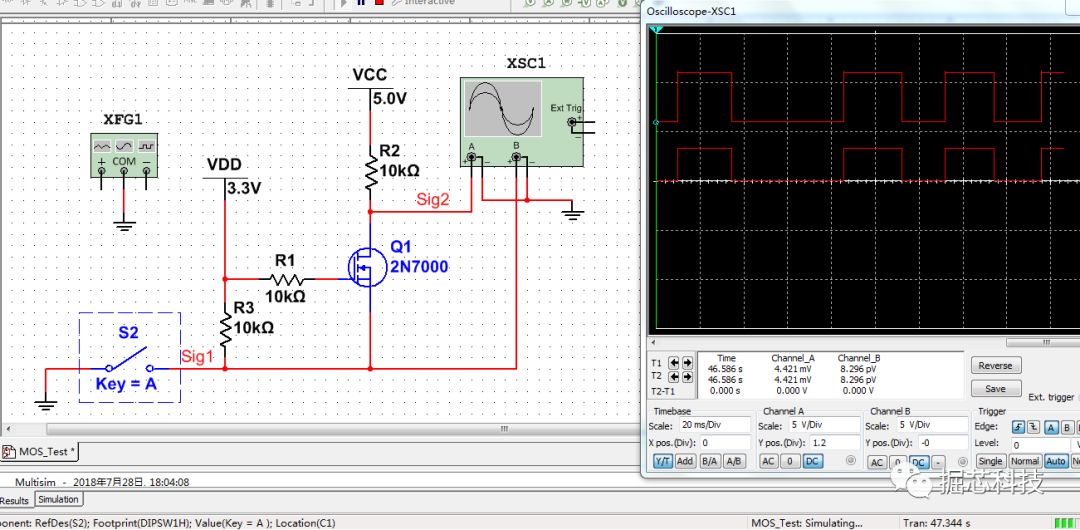Select resistor R3 symbol
1080x530 pixels.
[x=225, y=328]
